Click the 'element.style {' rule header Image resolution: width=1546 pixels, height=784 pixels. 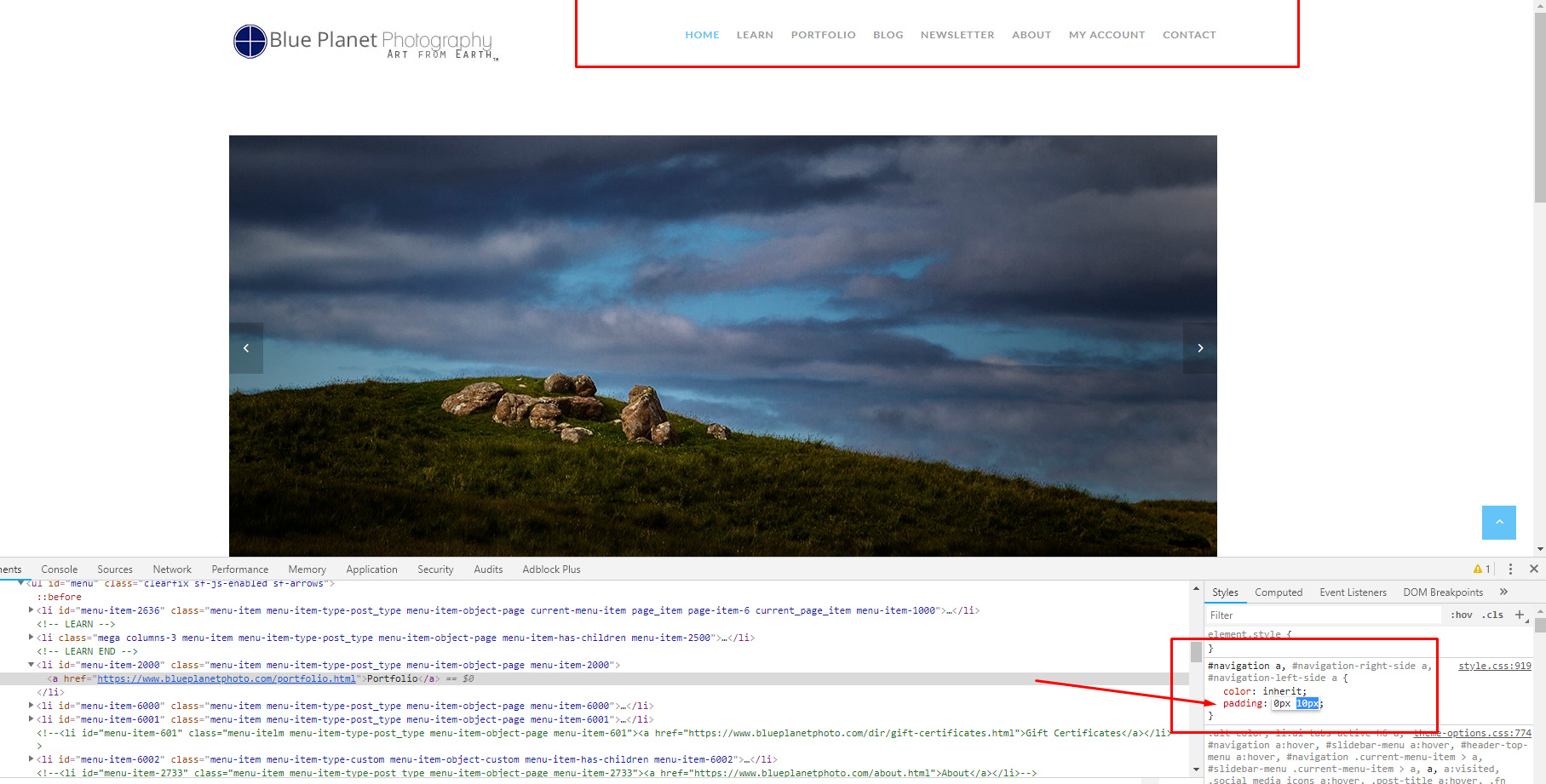pos(1250,634)
